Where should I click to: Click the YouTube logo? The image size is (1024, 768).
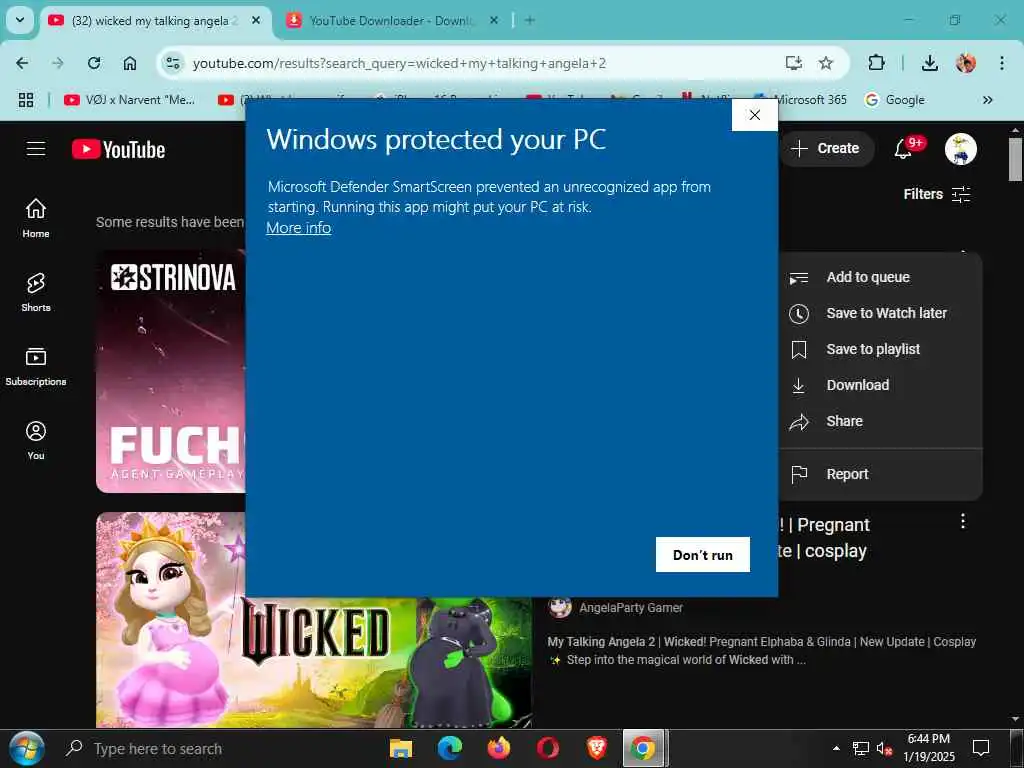pos(118,150)
